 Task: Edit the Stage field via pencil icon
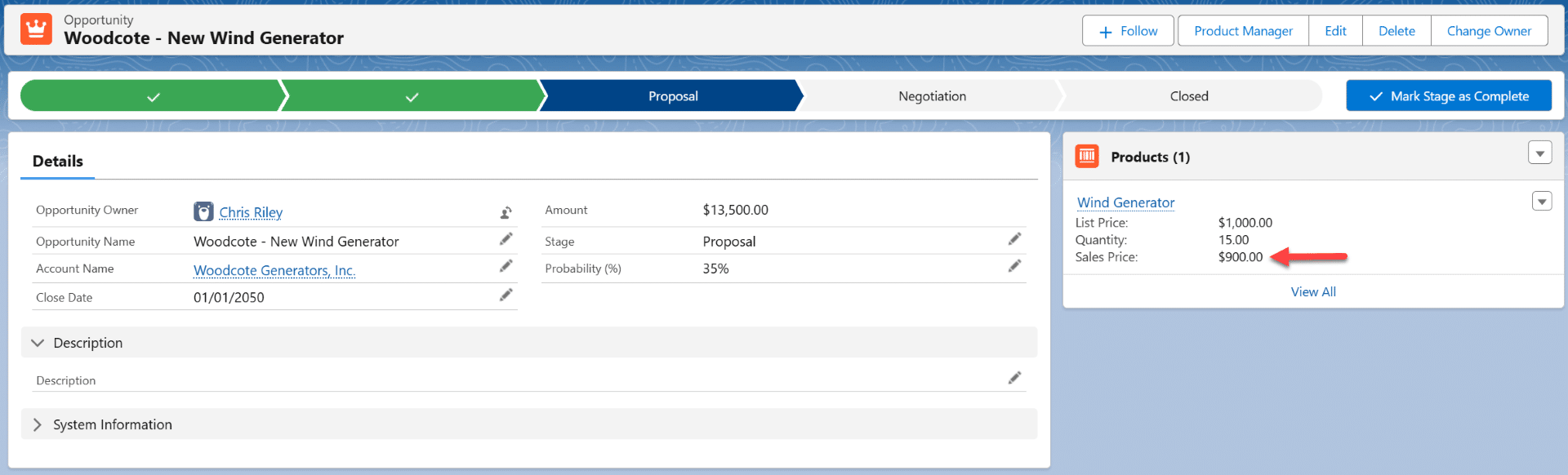pos(1014,239)
